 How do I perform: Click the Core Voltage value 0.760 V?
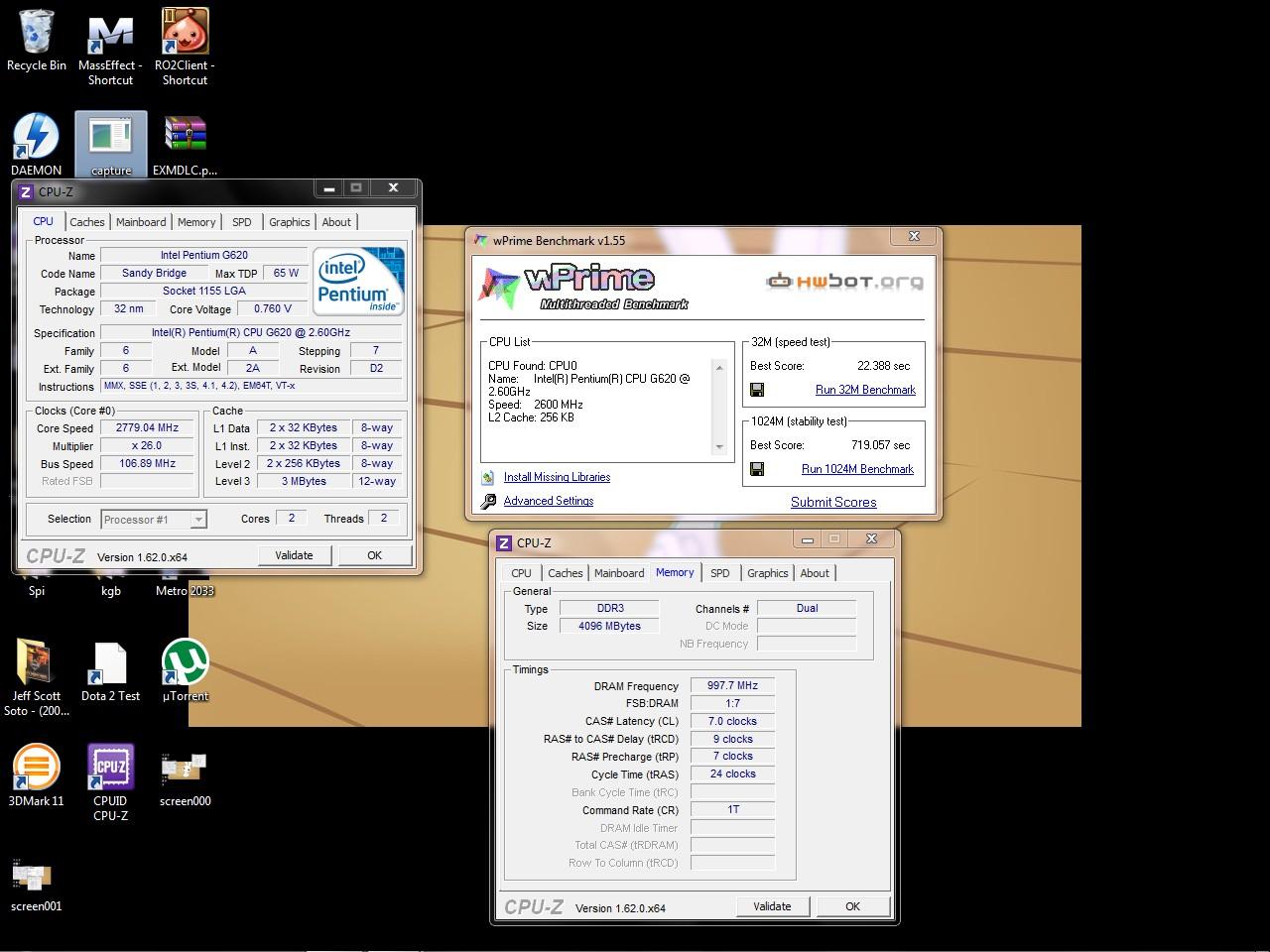272,308
